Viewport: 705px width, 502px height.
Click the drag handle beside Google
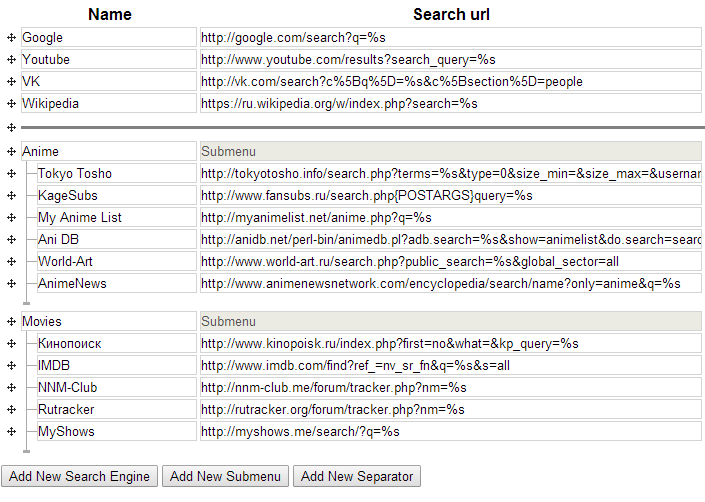tap(11, 38)
